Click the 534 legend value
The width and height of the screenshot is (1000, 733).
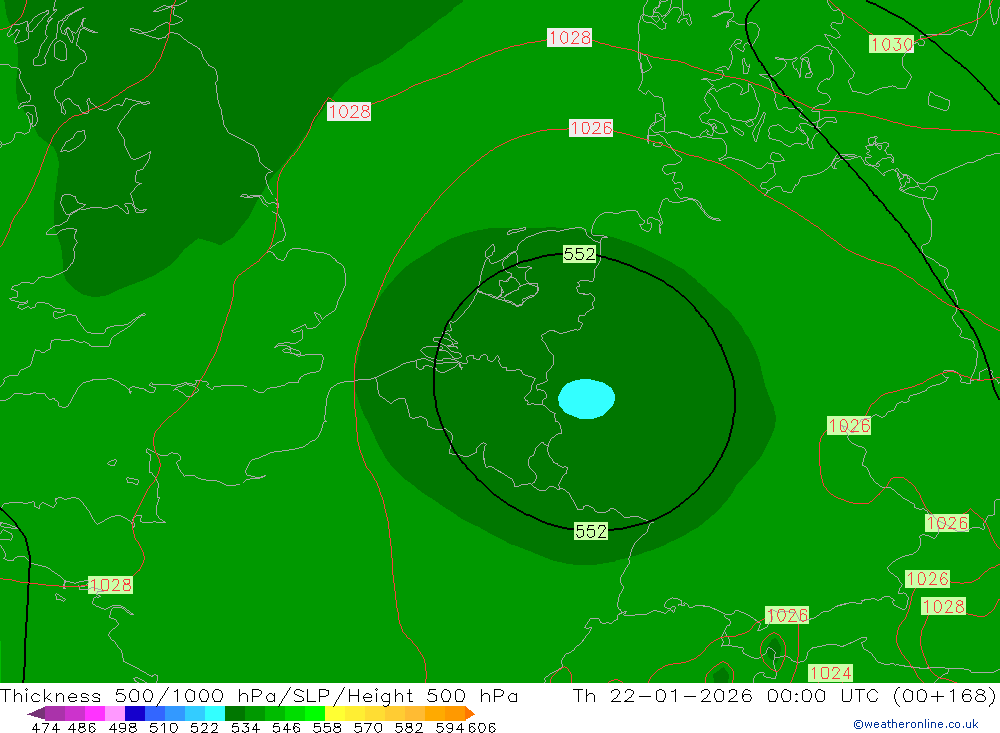tap(245, 727)
